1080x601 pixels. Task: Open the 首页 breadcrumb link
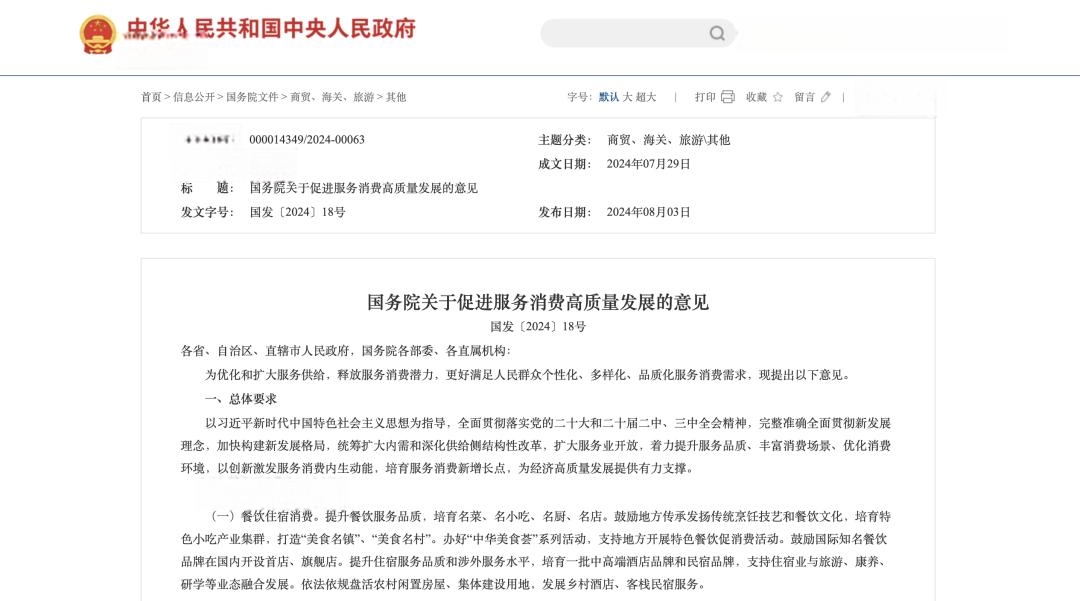pos(151,97)
